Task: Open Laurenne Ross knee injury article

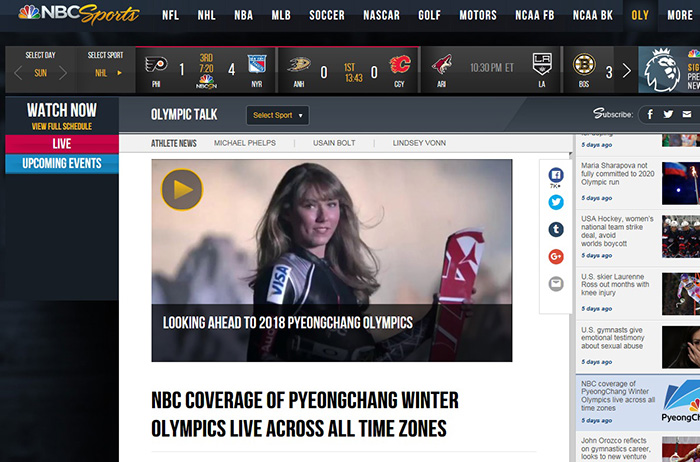Action: pyautogui.click(x=615, y=285)
